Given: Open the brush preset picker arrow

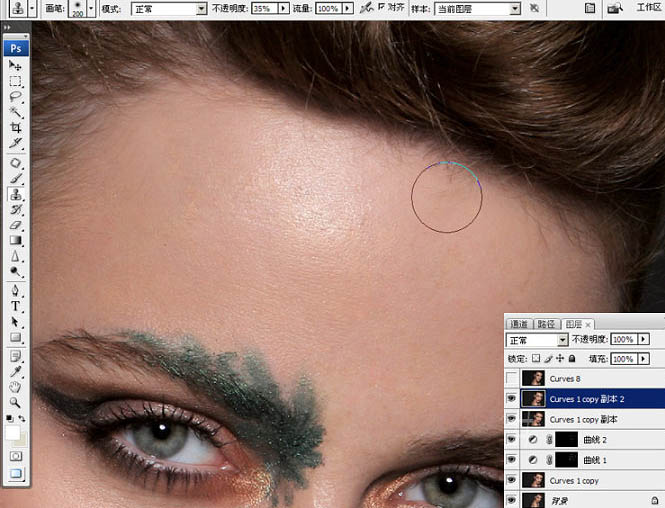Looking at the screenshot, I should [x=91, y=8].
